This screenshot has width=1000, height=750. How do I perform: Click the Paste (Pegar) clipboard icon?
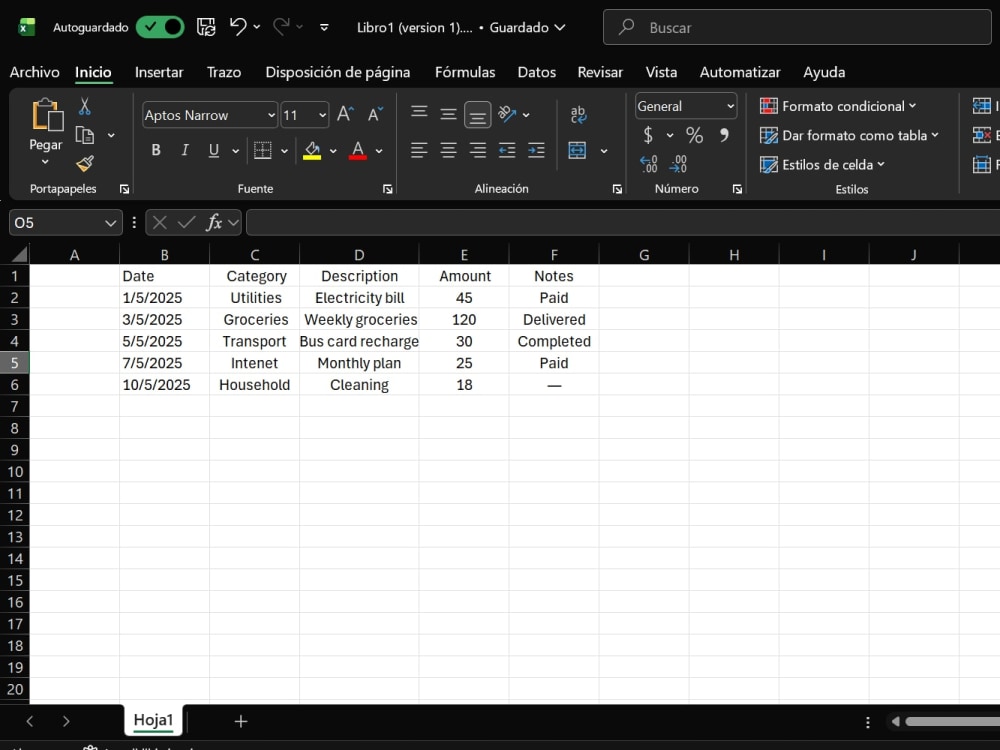pos(47,115)
